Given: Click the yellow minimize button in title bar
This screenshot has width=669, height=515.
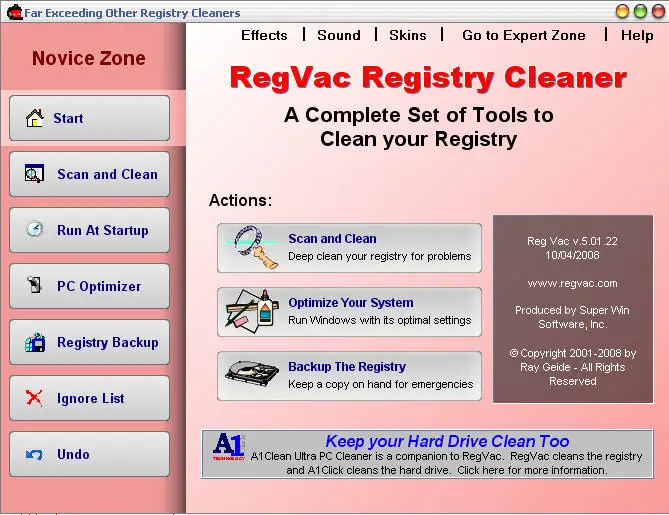Looking at the screenshot, I should click(622, 11).
